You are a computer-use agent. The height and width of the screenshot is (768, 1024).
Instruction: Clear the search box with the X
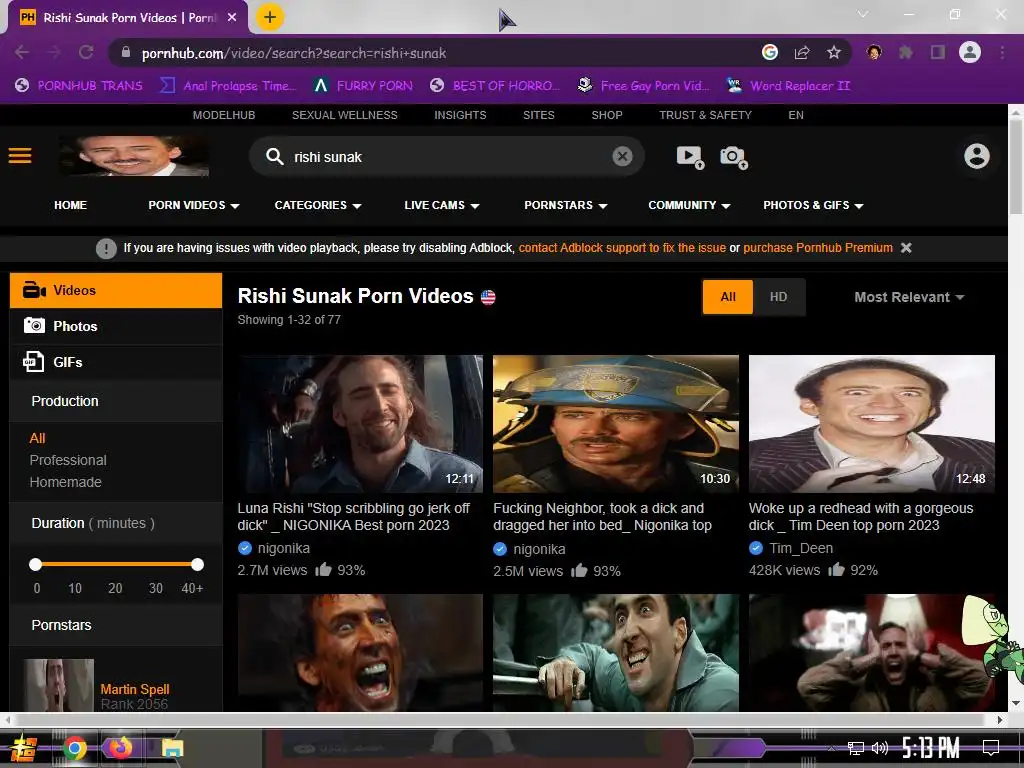coord(622,157)
